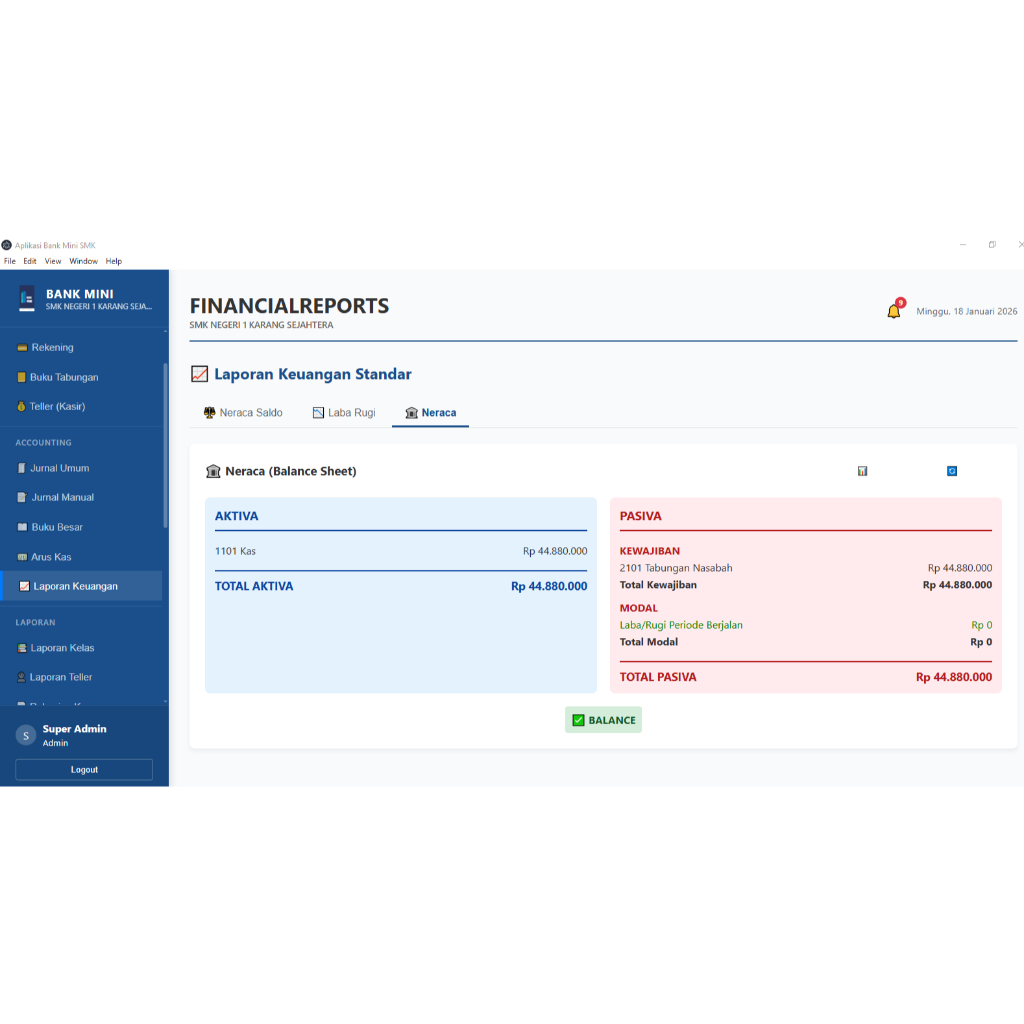1024x1024 pixels.
Task: Click the chart icon beside Laporan Keuangan Standar
Action: pyautogui.click(x=199, y=374)
